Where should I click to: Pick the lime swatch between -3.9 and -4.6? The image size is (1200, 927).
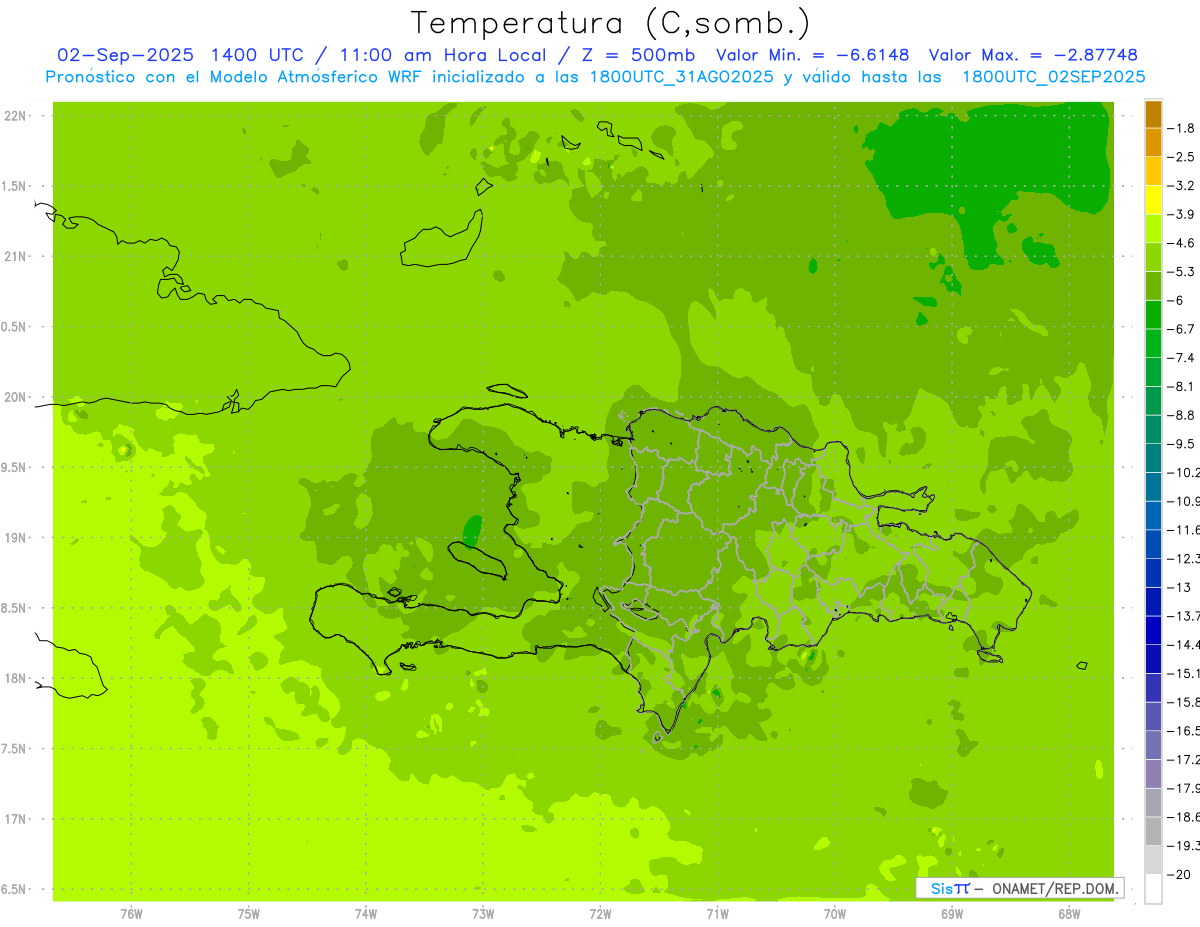click(x=1153, y=228)
